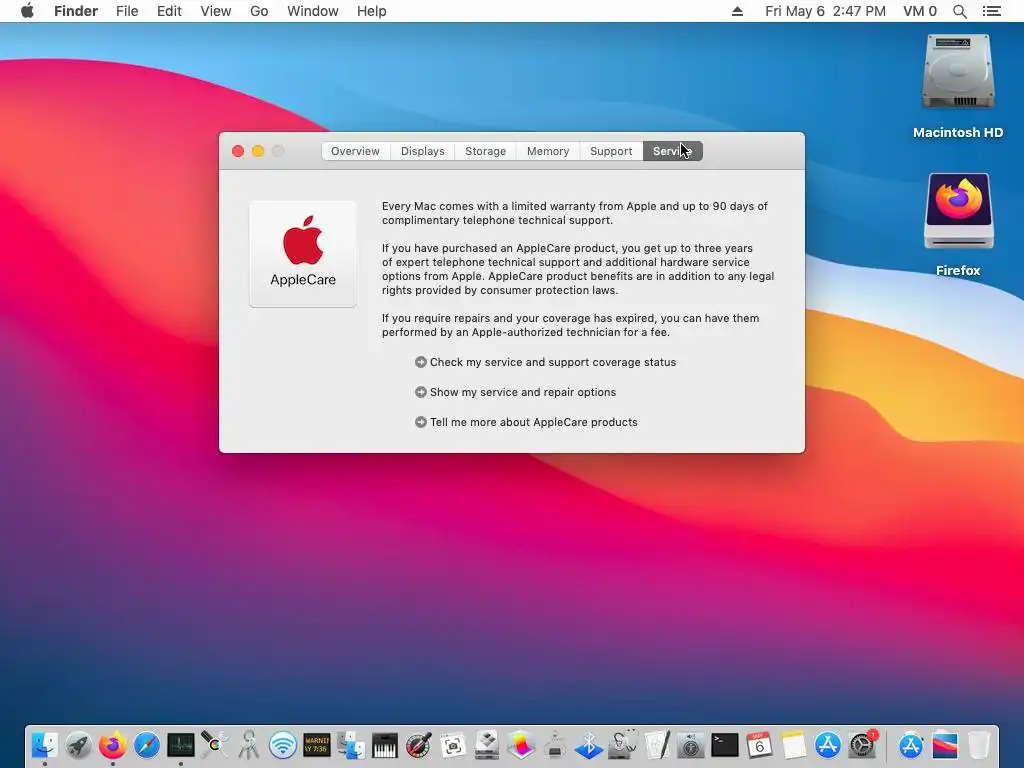Open Grapher app in the Dock
1024x768 pixels.
point(520,745)
